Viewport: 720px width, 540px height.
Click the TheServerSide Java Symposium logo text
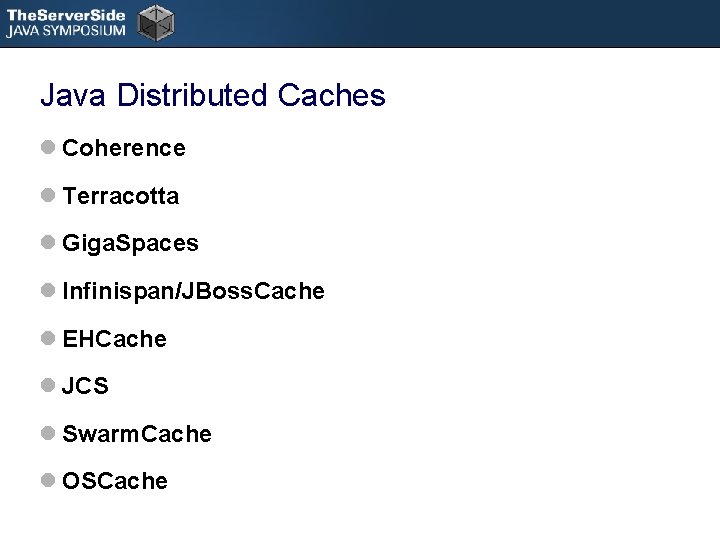[66, 23]
